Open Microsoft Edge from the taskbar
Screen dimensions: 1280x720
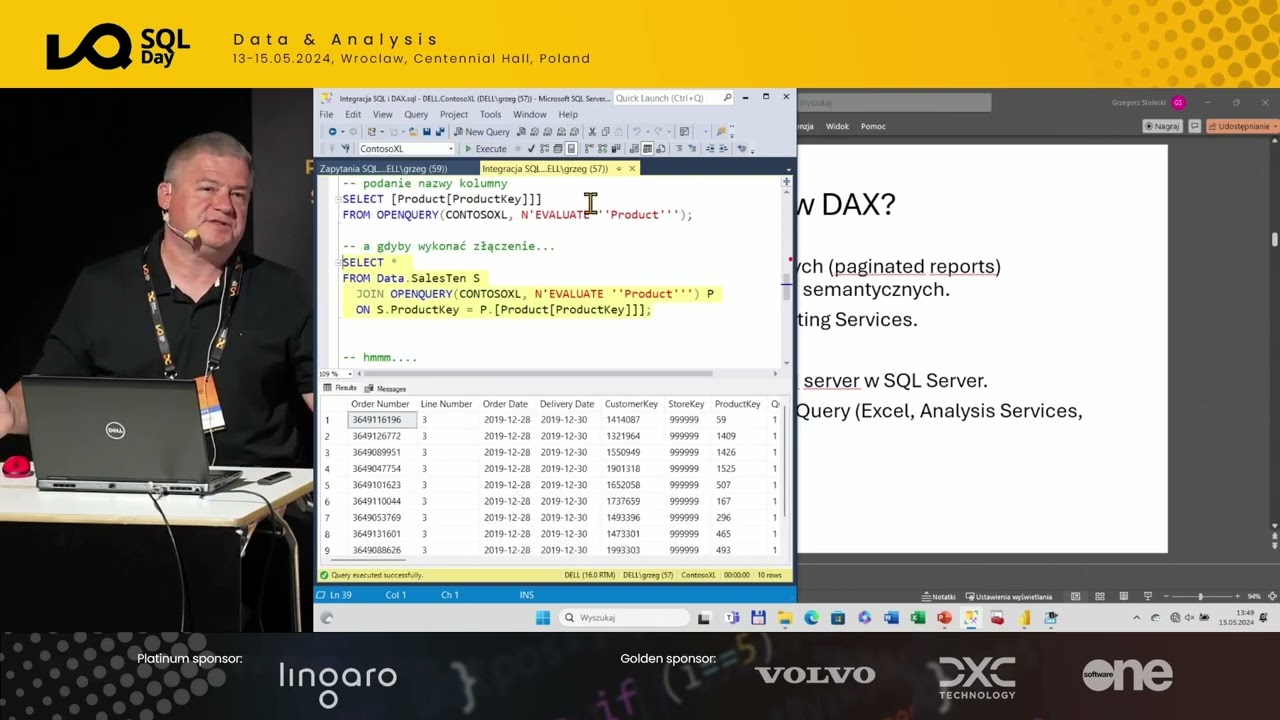click(811, 618)
